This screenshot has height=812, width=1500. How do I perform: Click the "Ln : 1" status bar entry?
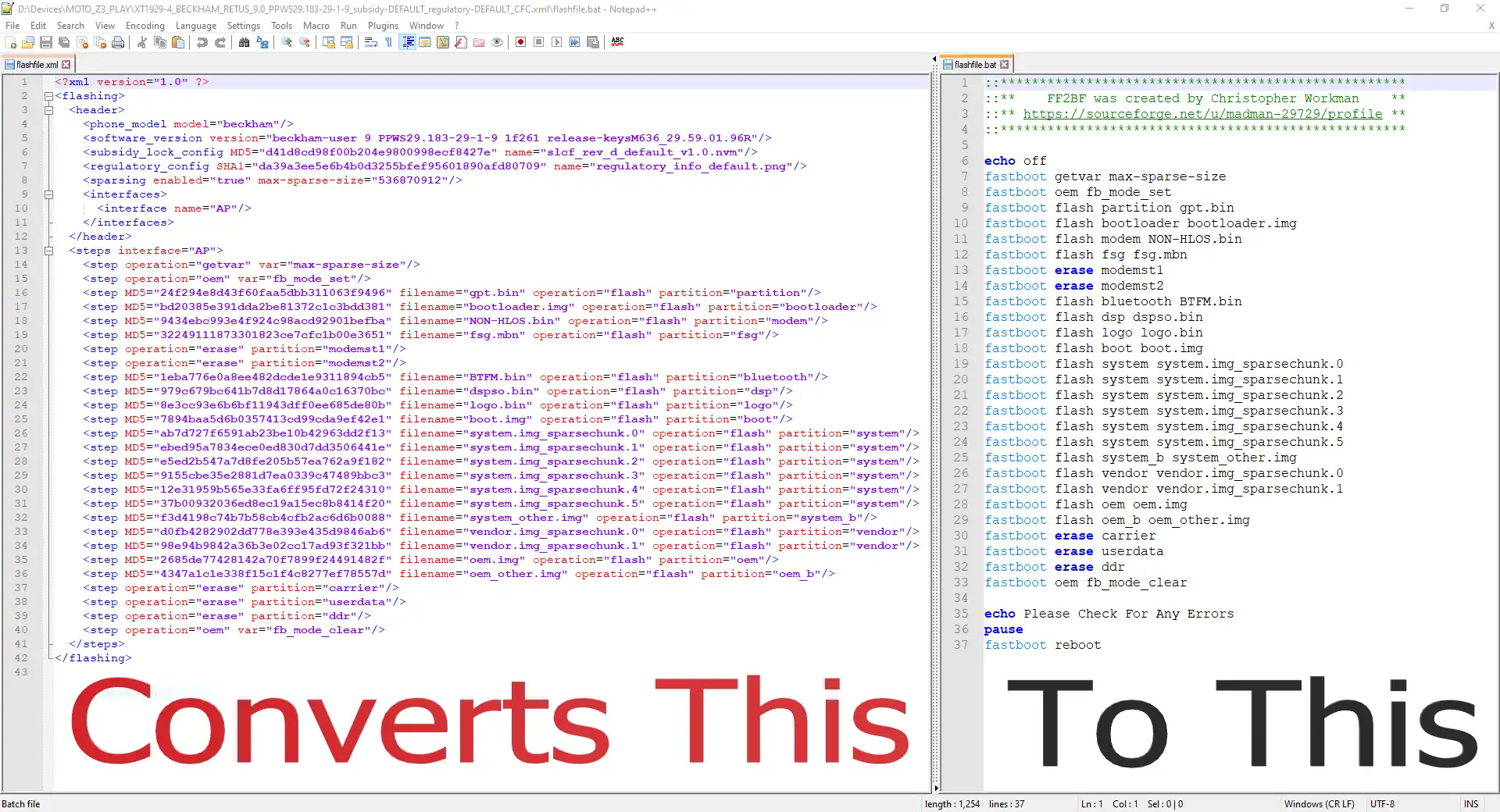pyautogui.click(x=1092, y=804)
